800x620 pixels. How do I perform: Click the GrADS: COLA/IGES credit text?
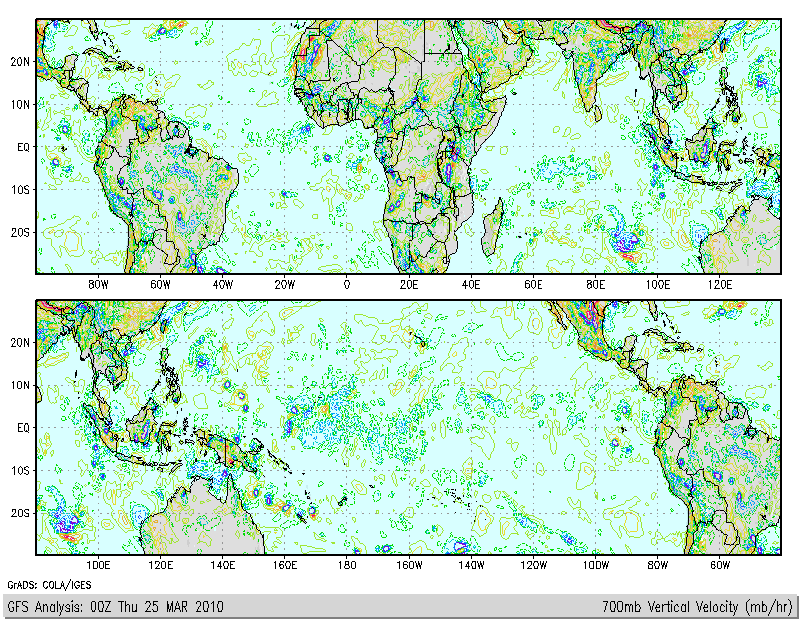point(49,585)
